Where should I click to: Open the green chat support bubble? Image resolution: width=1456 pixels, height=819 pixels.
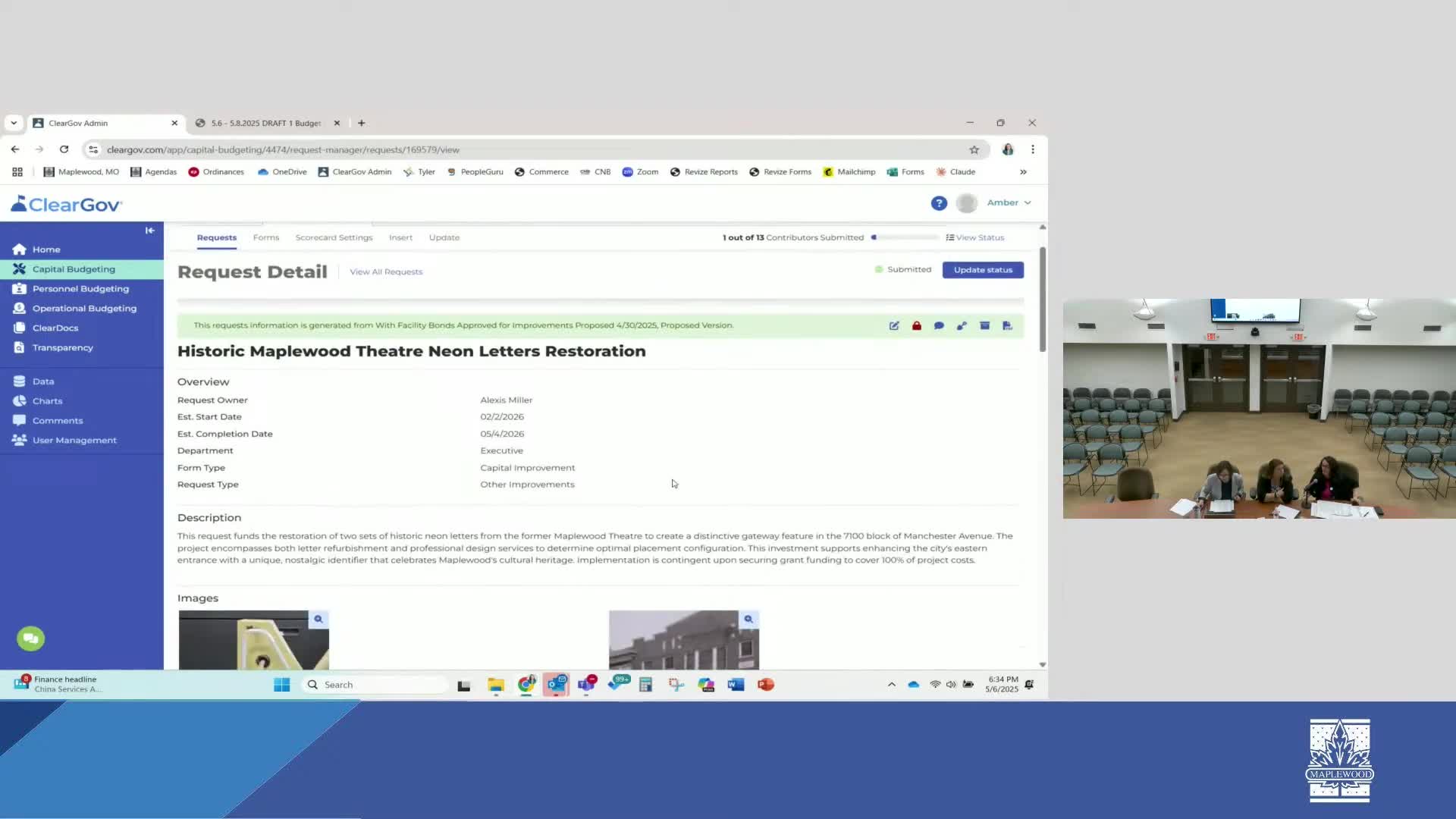(31, 639)
